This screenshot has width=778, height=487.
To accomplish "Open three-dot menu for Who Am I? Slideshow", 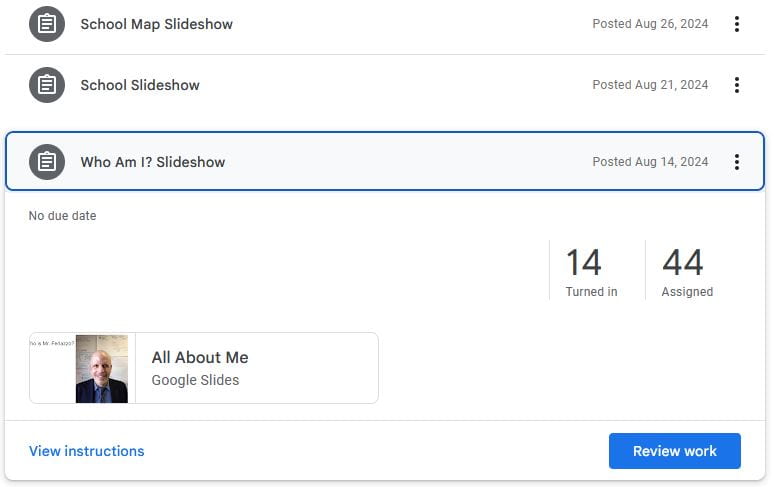I will [737, 162].
